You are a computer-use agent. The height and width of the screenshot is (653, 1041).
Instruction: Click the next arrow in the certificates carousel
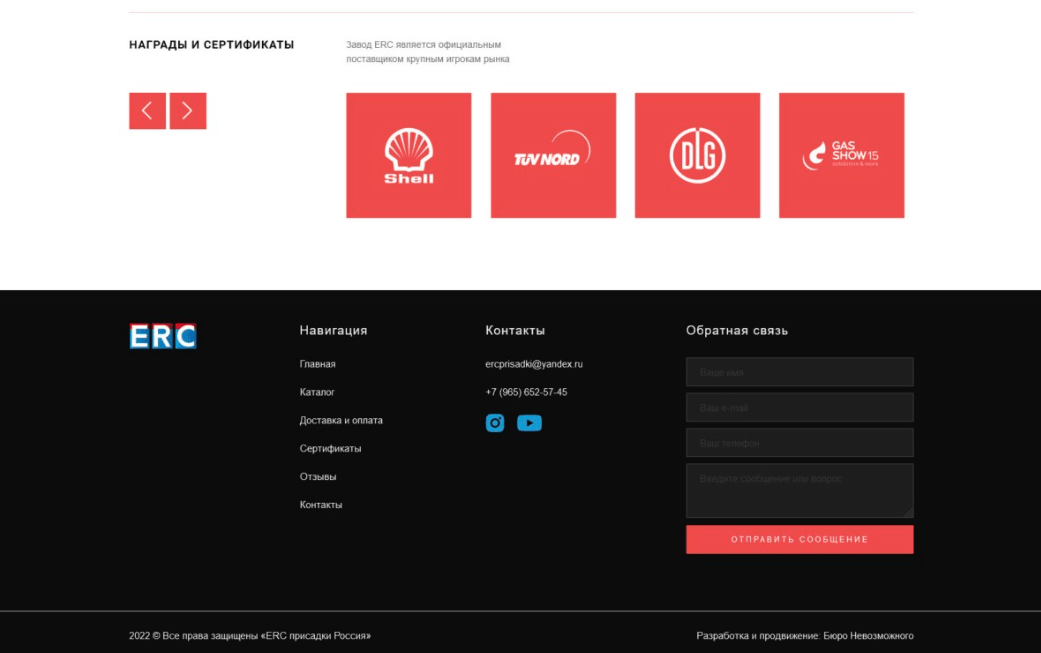click(188, 111)
